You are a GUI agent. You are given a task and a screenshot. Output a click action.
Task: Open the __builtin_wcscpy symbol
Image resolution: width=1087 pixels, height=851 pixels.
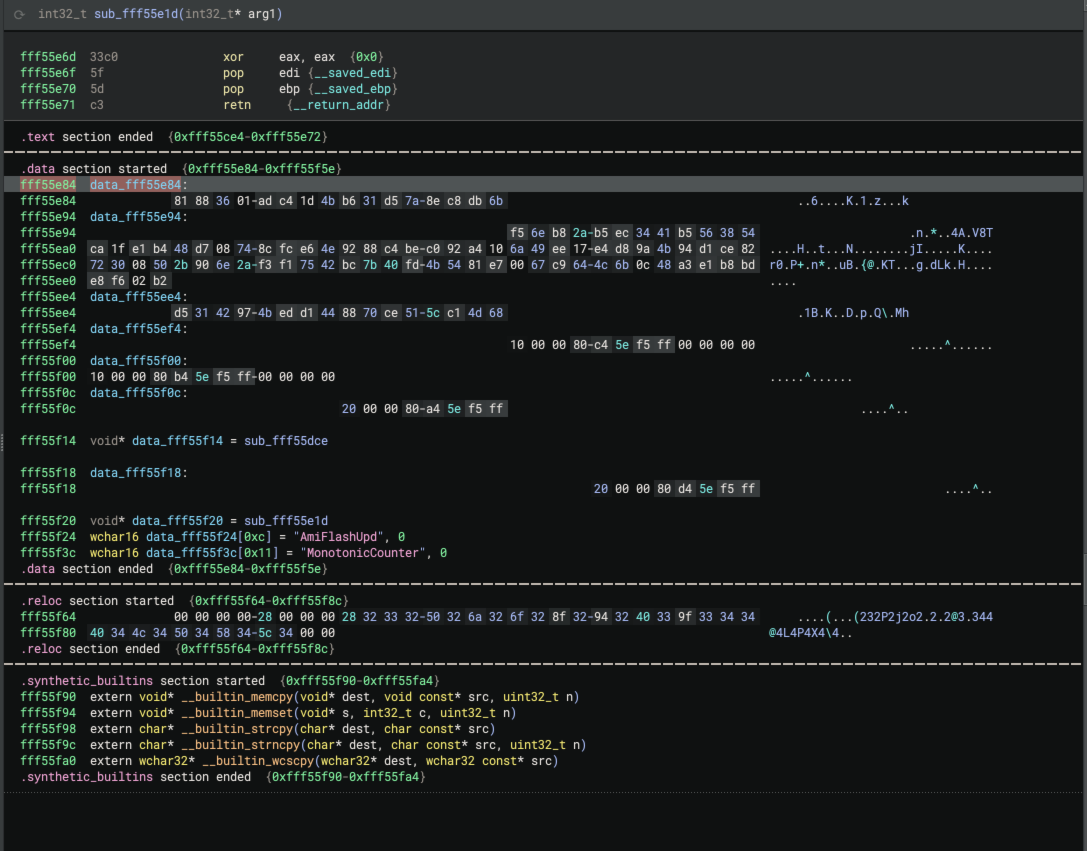(258, 761)
